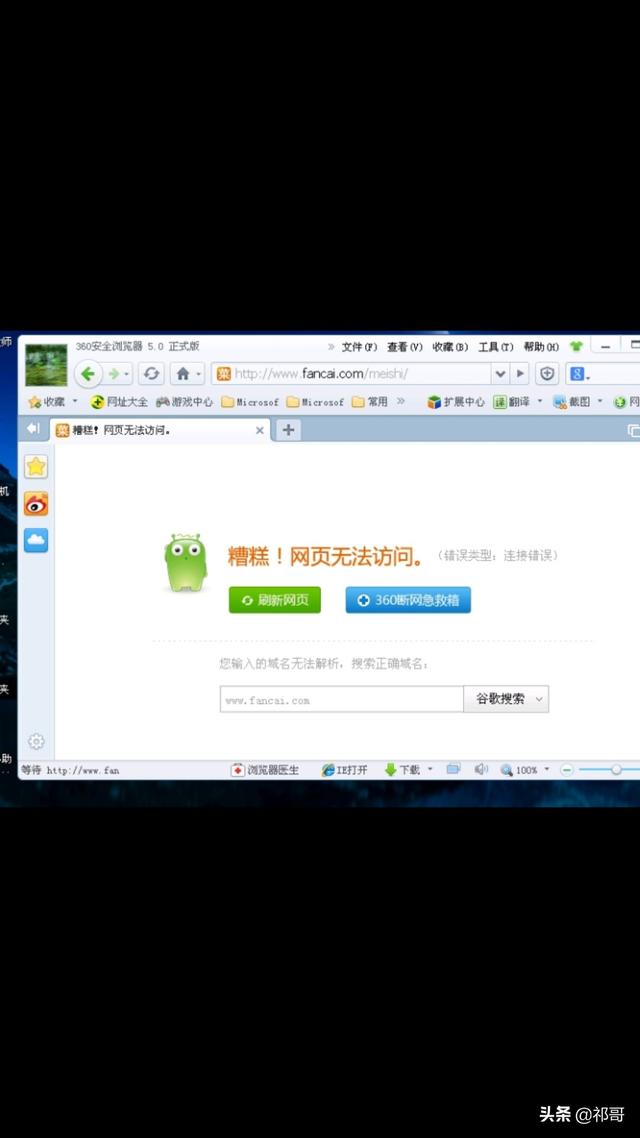
Task: Open 截图 dropdown arrow
Action: pyautogui.click(x=600, y=401)
